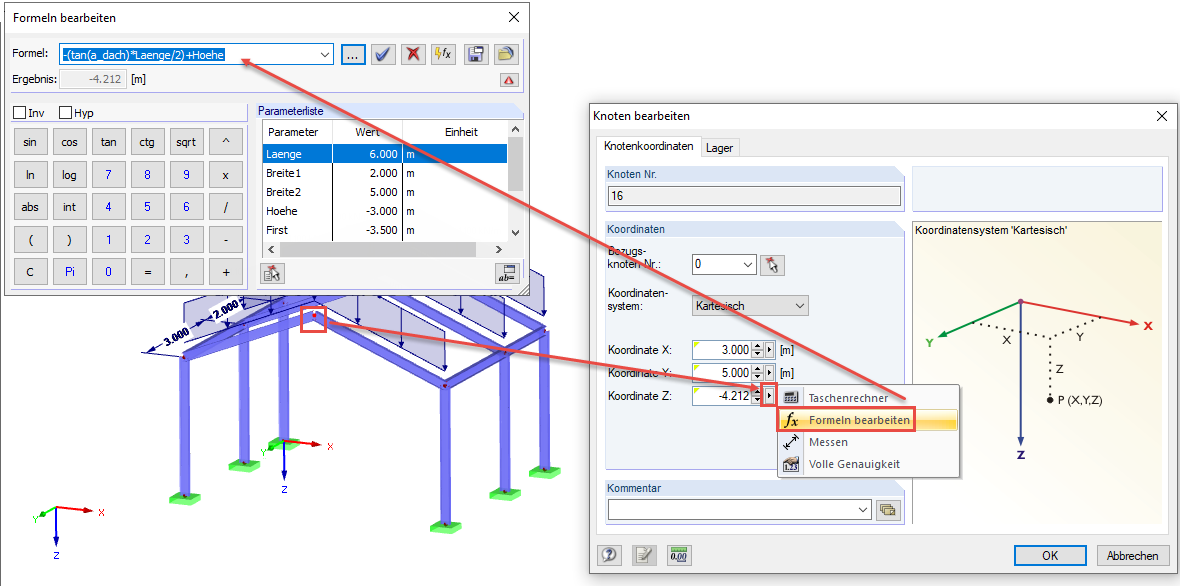The height and width of the screenshot is (586, 1180).
Task: Open the Koordinatensystem Kartesisch dropdown
Action: (x=800, y=305)
